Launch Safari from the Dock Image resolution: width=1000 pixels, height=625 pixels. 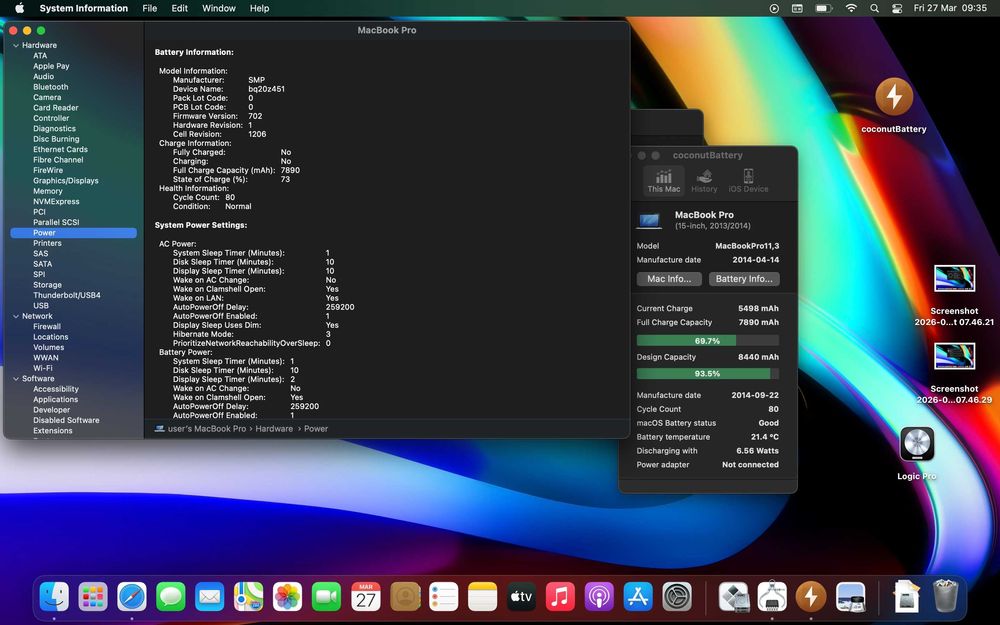[132, 597]
